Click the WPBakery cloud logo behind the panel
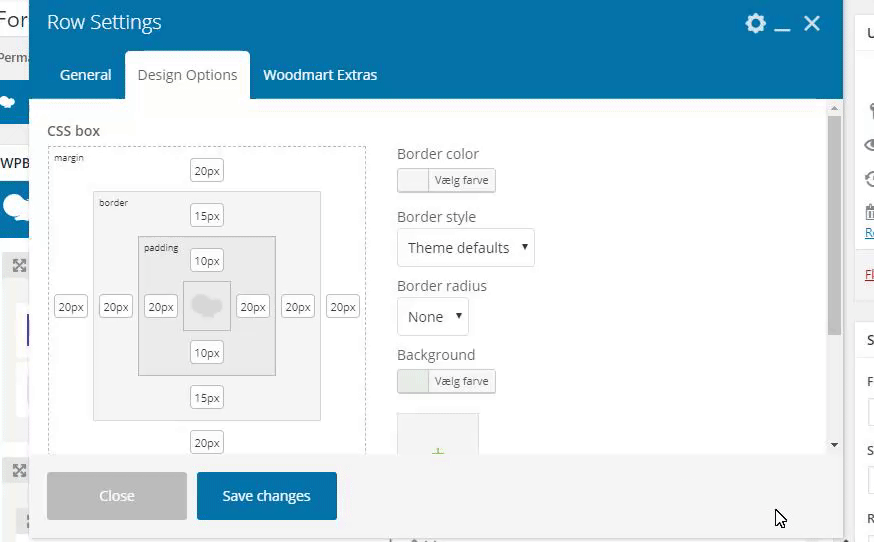The height and width of the screenshot is (542, 874). tap(15, 206)
